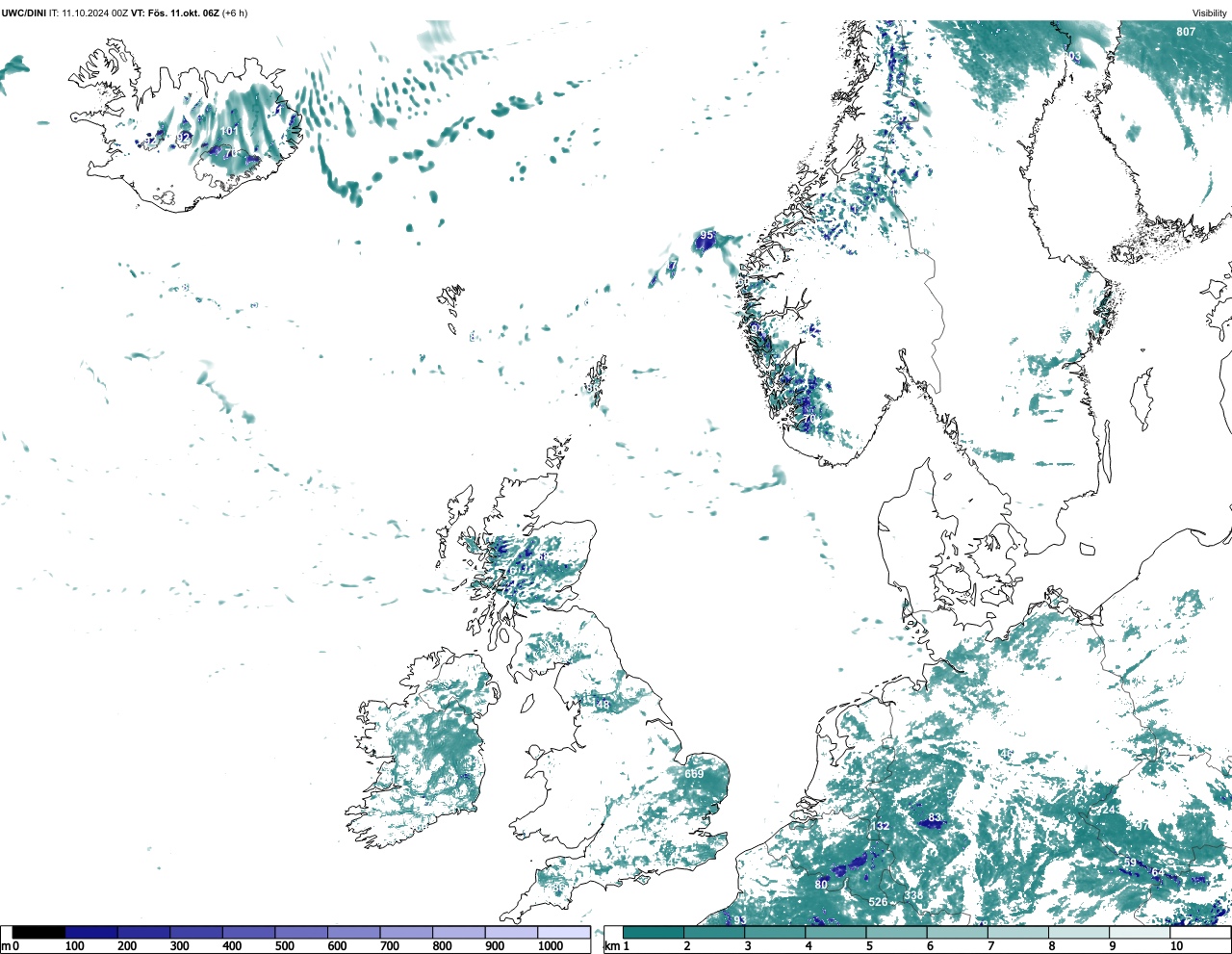The image size is (1232, 954).
Task: Click the pale 9–10 km legend swatch
Action: pyautogui.click(x=1141, y=932)
